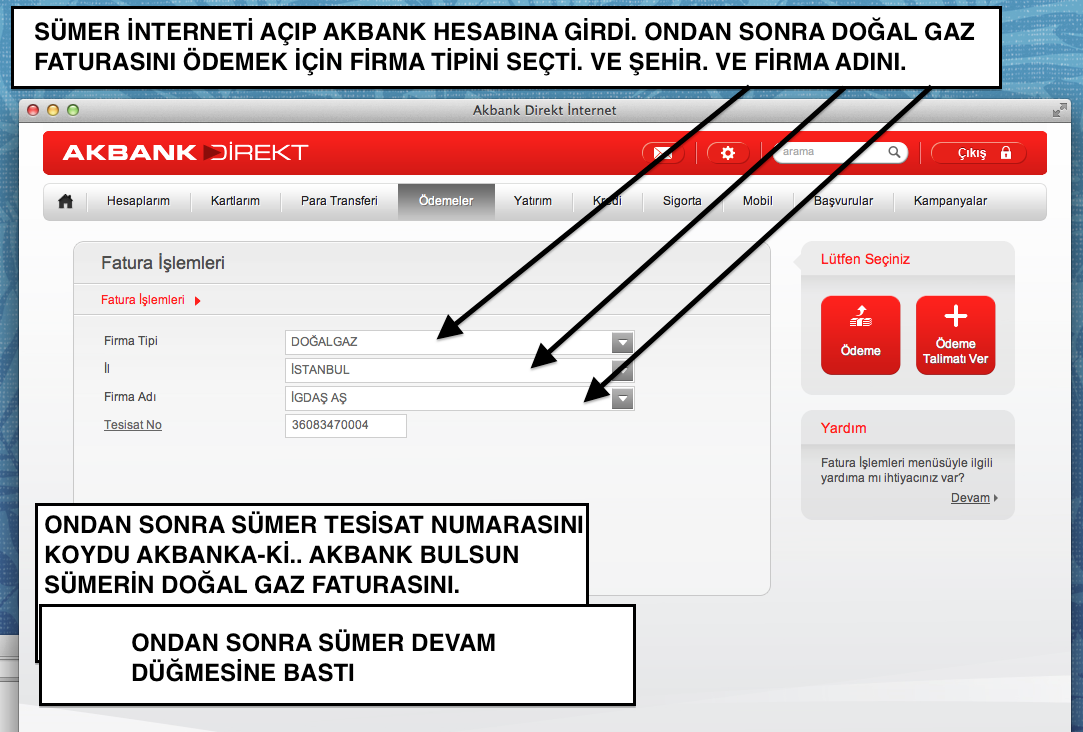1083x732 pixels.
Task: Click the Ödeme Talimatı Ver plus button
Action: (955, 336)
